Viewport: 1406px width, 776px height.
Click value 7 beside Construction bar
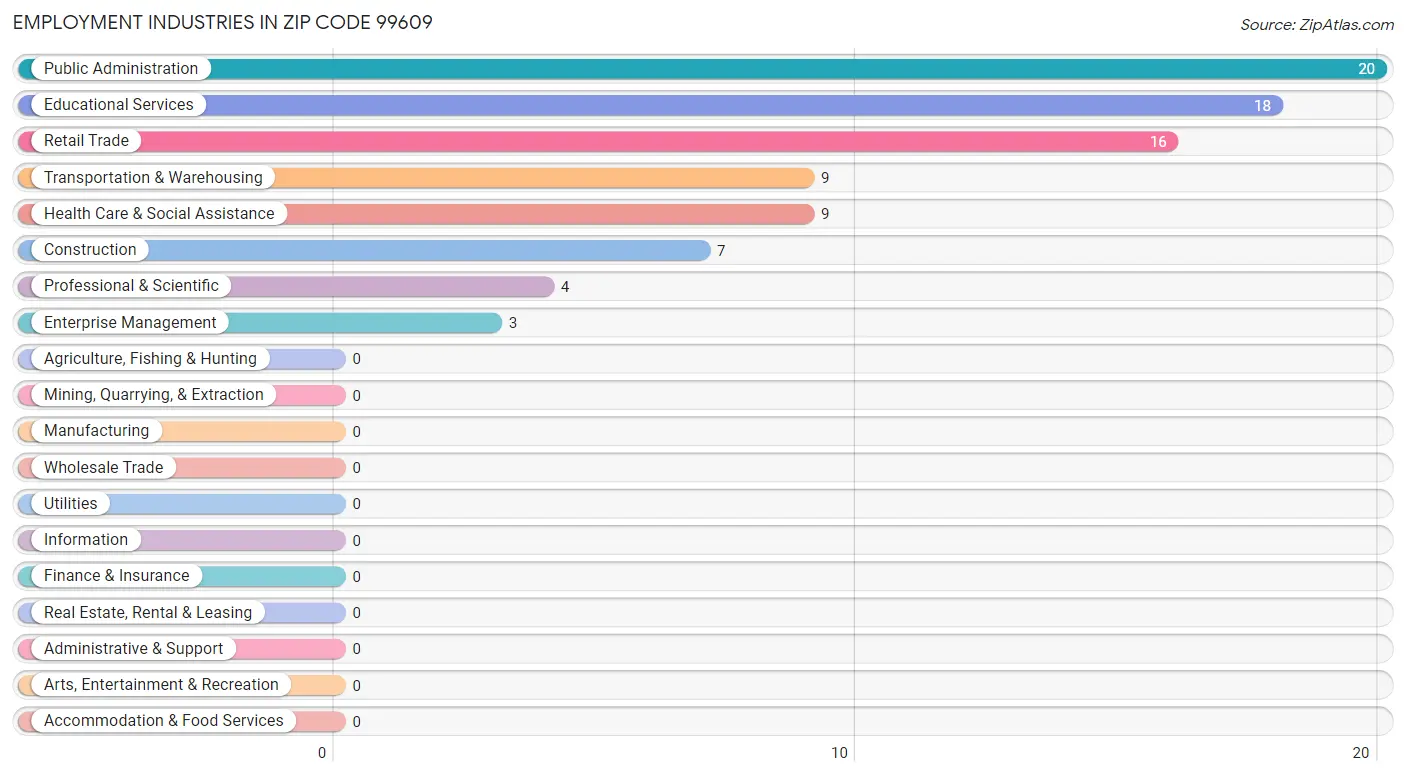[x=721, y=251]
